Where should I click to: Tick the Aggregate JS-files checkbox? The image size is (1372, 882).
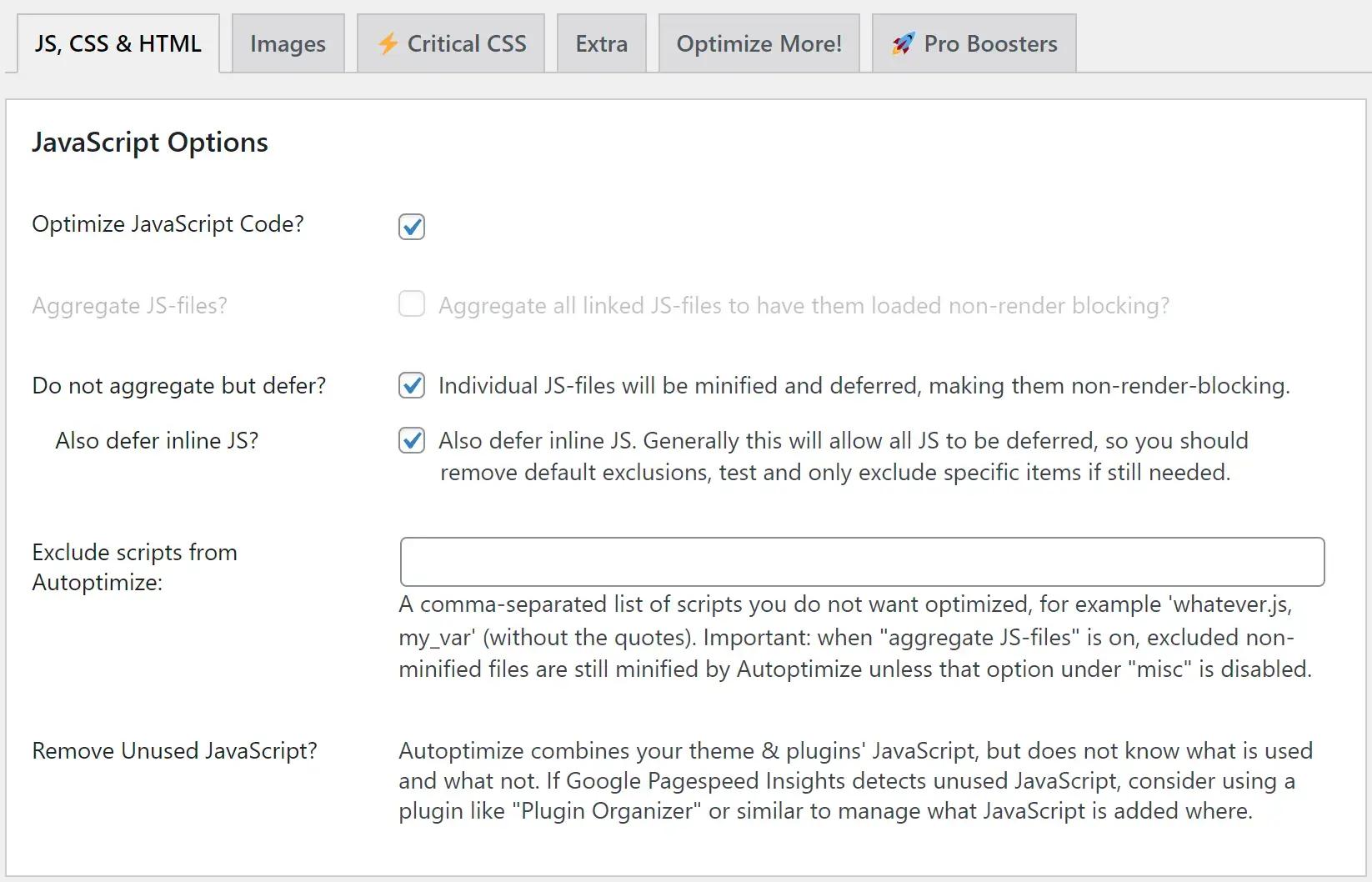[x=412, y=304]
